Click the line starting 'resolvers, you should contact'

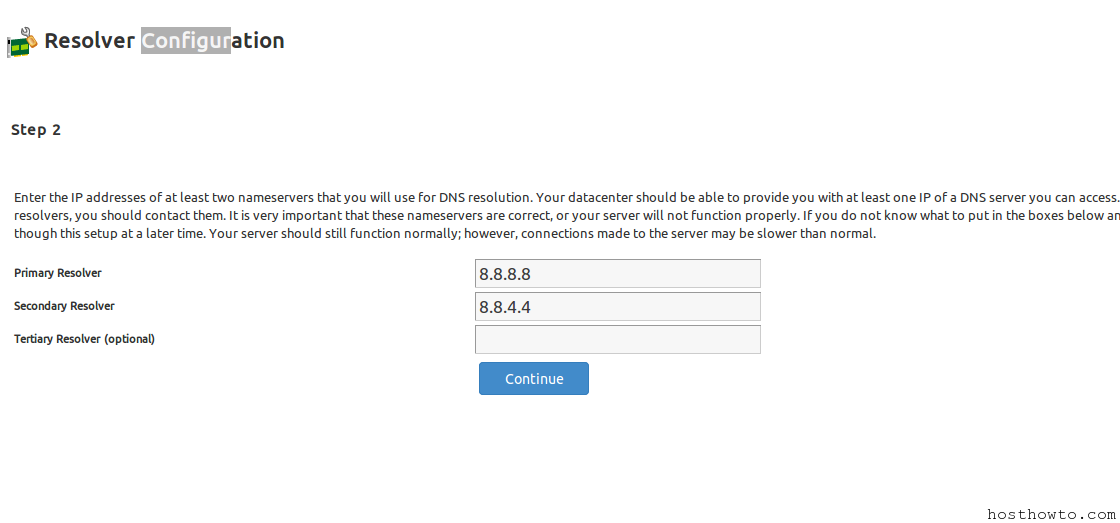pyautogui.click(x=566, y=216)
